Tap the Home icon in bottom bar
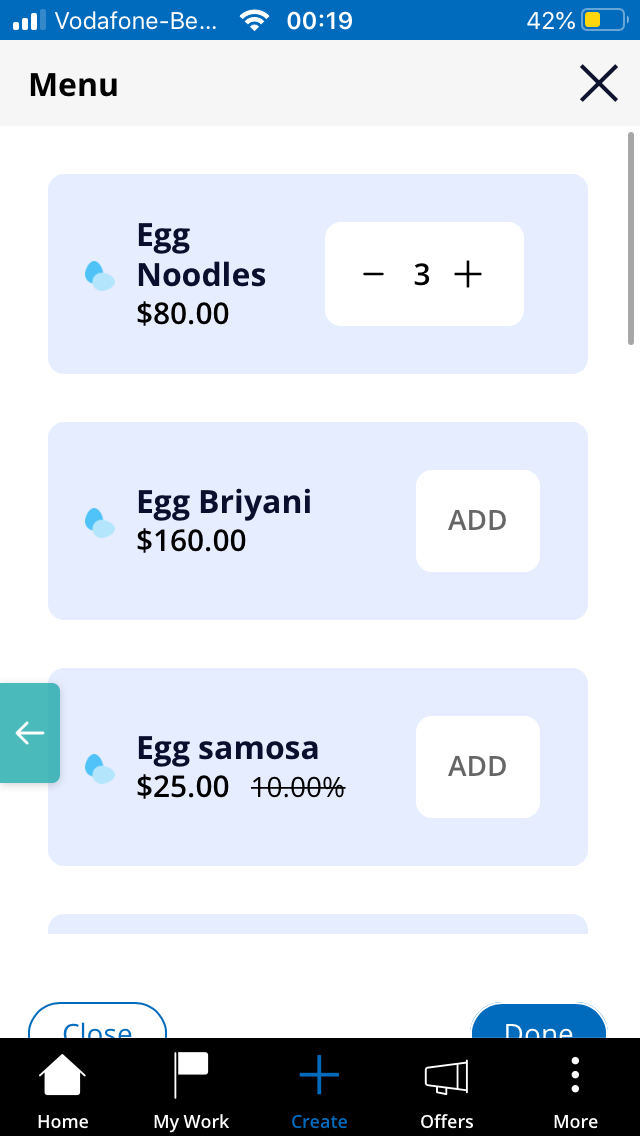Image resolution: width=640 pixels, height=1136 pixels. pyautogui.click(x=62, y=1075)
